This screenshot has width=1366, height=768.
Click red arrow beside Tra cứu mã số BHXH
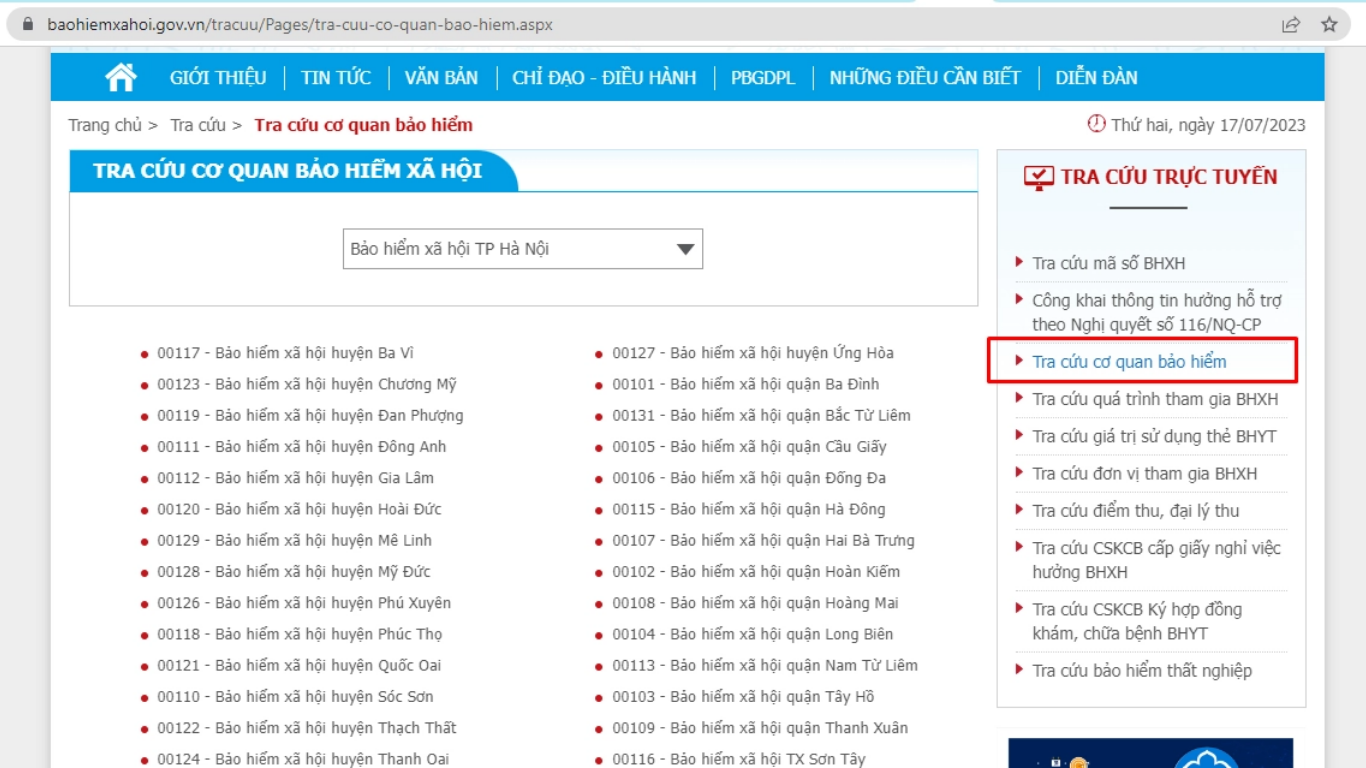(x=1019, y=263)
